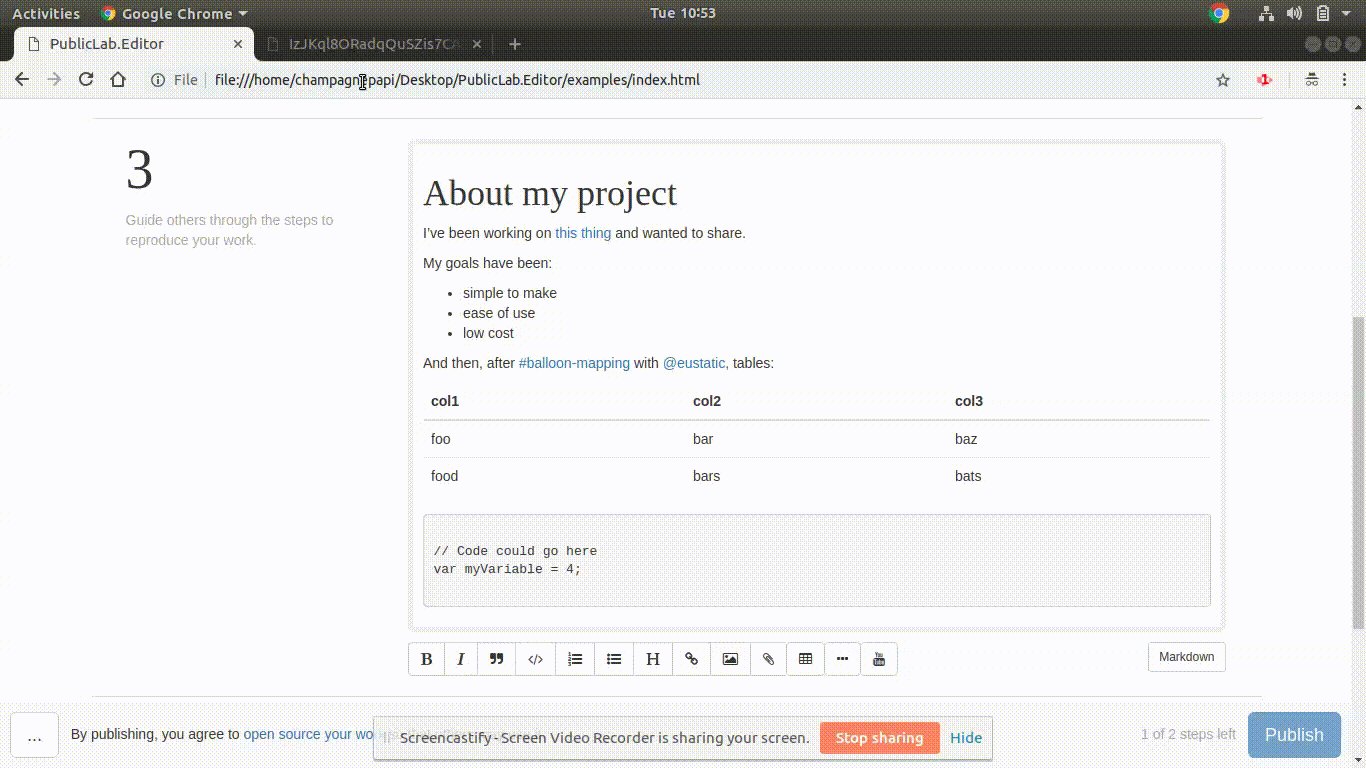Apply a heading with the H icon
The image size is (1366, 768).
653,659
